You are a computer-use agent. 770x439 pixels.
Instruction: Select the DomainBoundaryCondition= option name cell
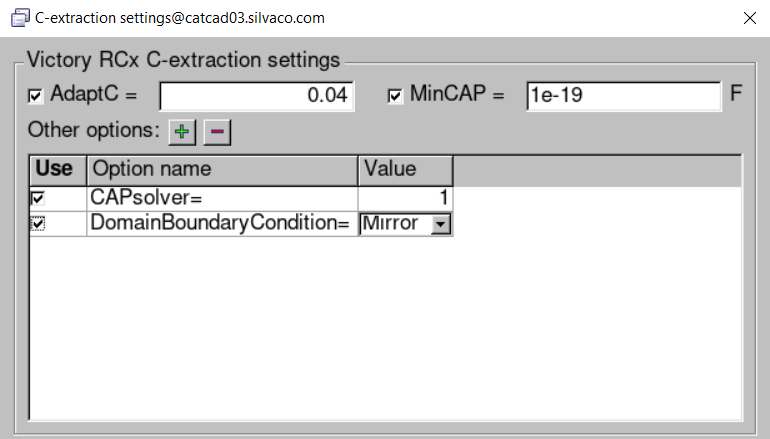coord(222,224)
